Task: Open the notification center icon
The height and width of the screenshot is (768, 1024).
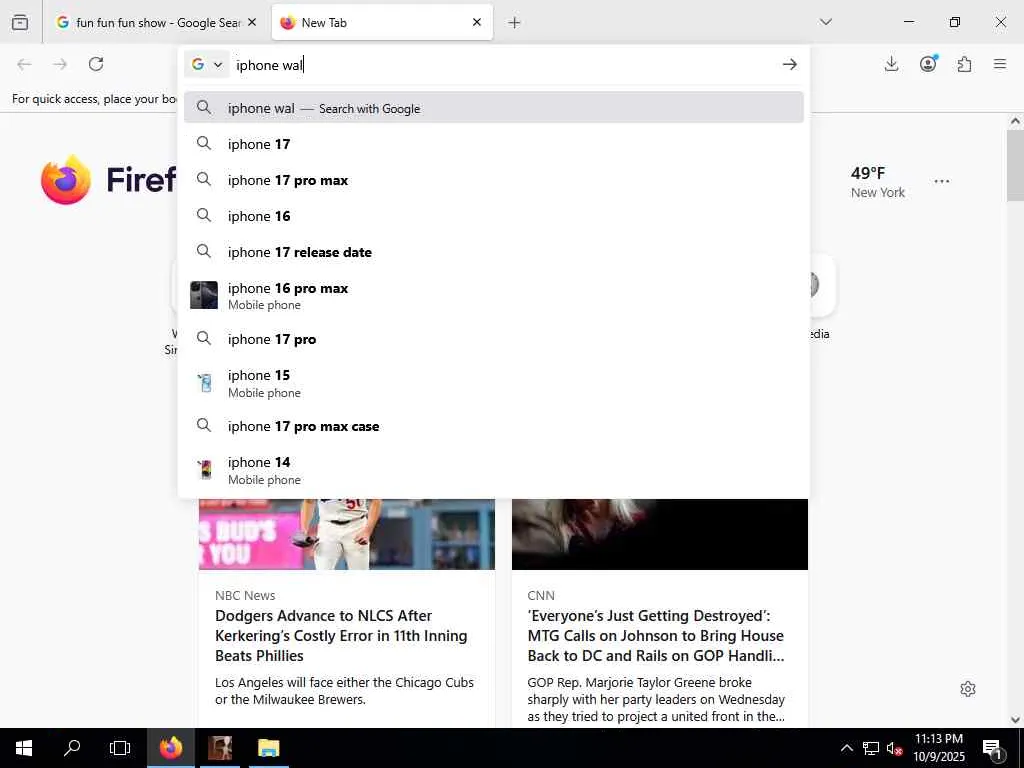Action: tap(992, 748)
